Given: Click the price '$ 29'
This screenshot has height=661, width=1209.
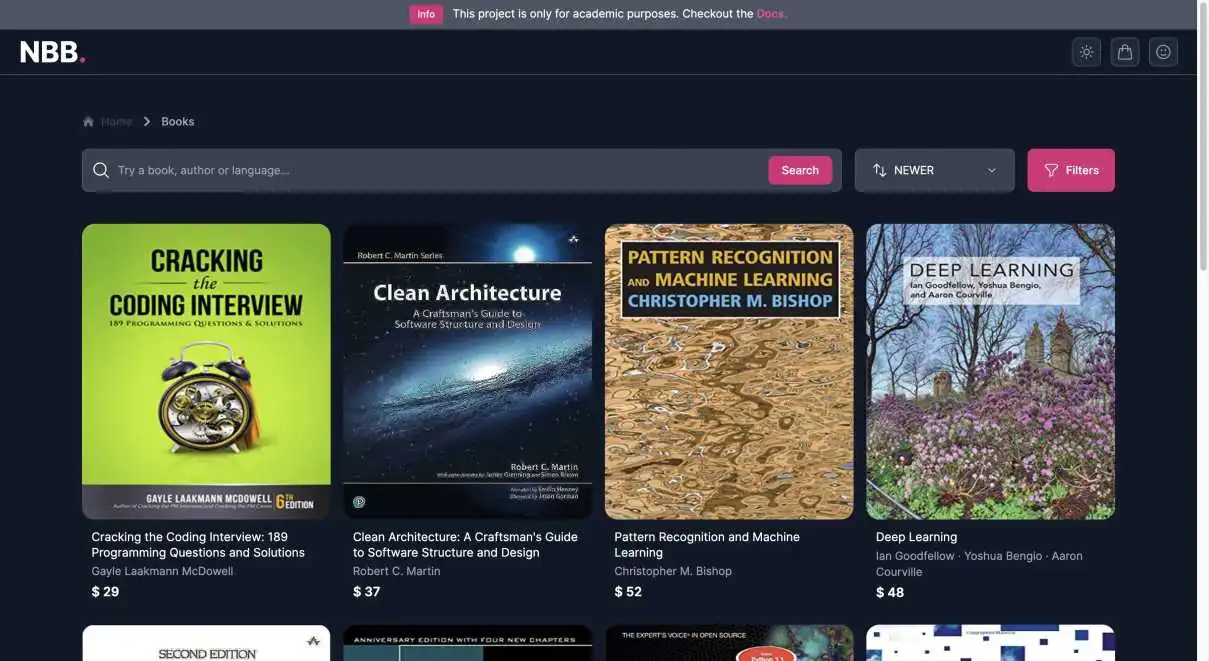Looking at the screenshot, I should click(x=105, y=591).
